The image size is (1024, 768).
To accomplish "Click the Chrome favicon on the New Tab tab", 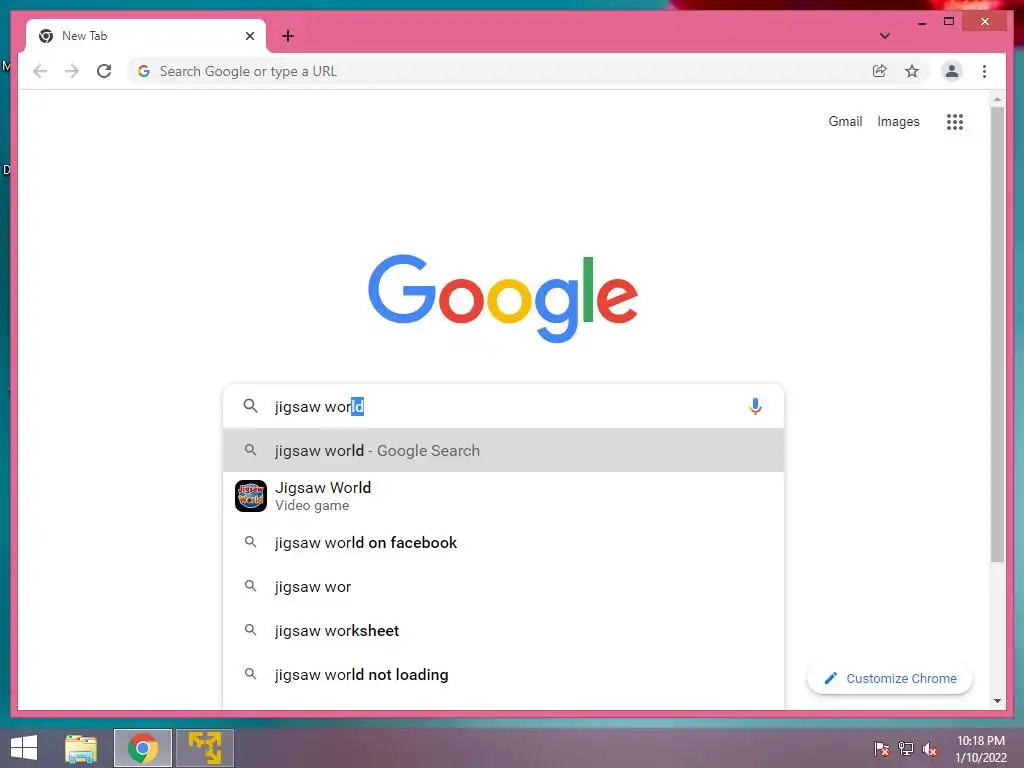I will [x=46, y=36].
